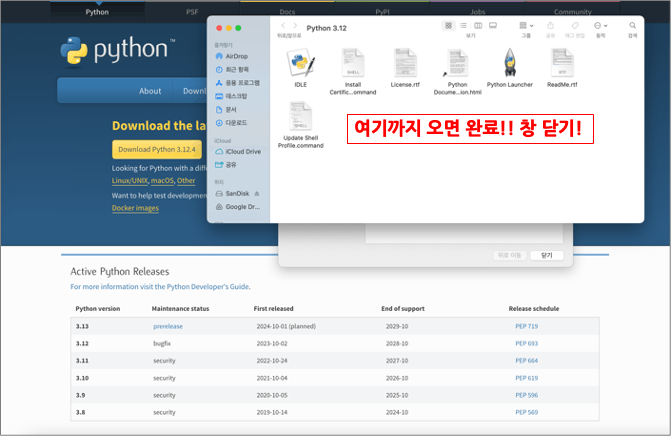Close the Python 3.12 Finder window
Viewport: 671px width, 436px height.
[219, 28]
